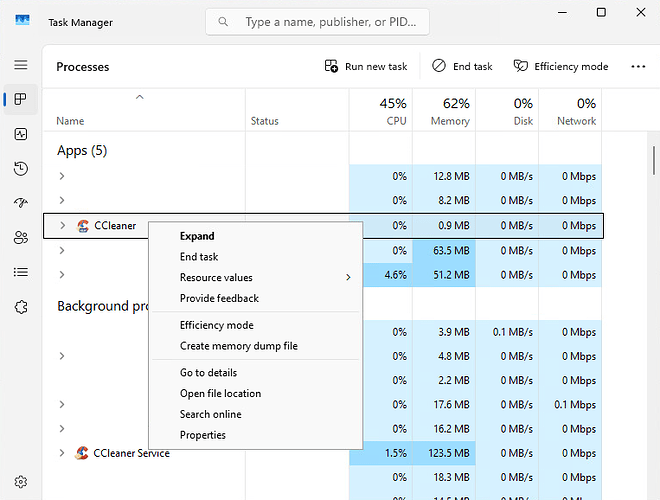This screenshot has height=500, width=660.
Task: Expand the app row using 12.8 MB
Action: click(62, 176)
